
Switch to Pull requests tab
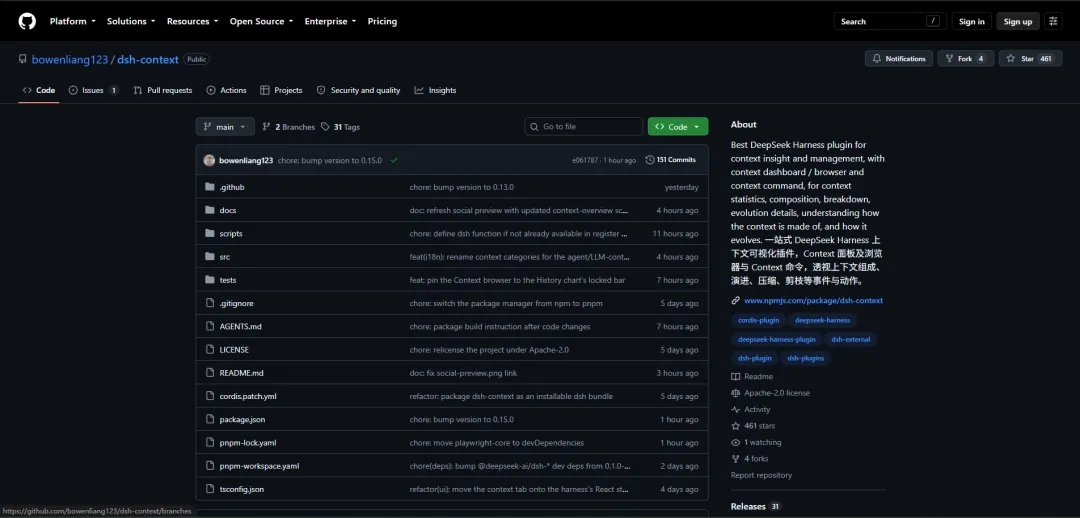click(x=163, y=90)
